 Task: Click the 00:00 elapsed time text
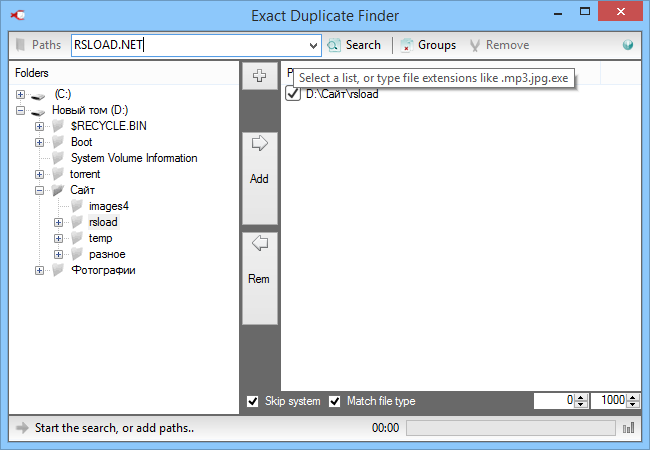click(x=386, y=428)
